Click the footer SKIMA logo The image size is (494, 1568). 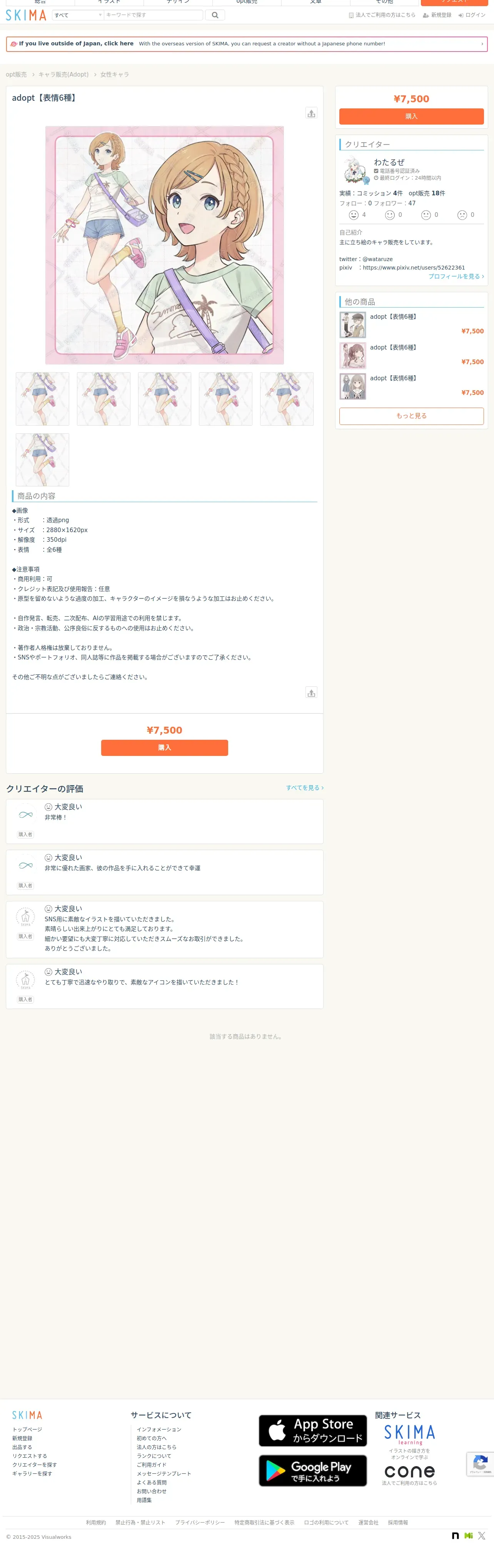(x=27, y=1415)
